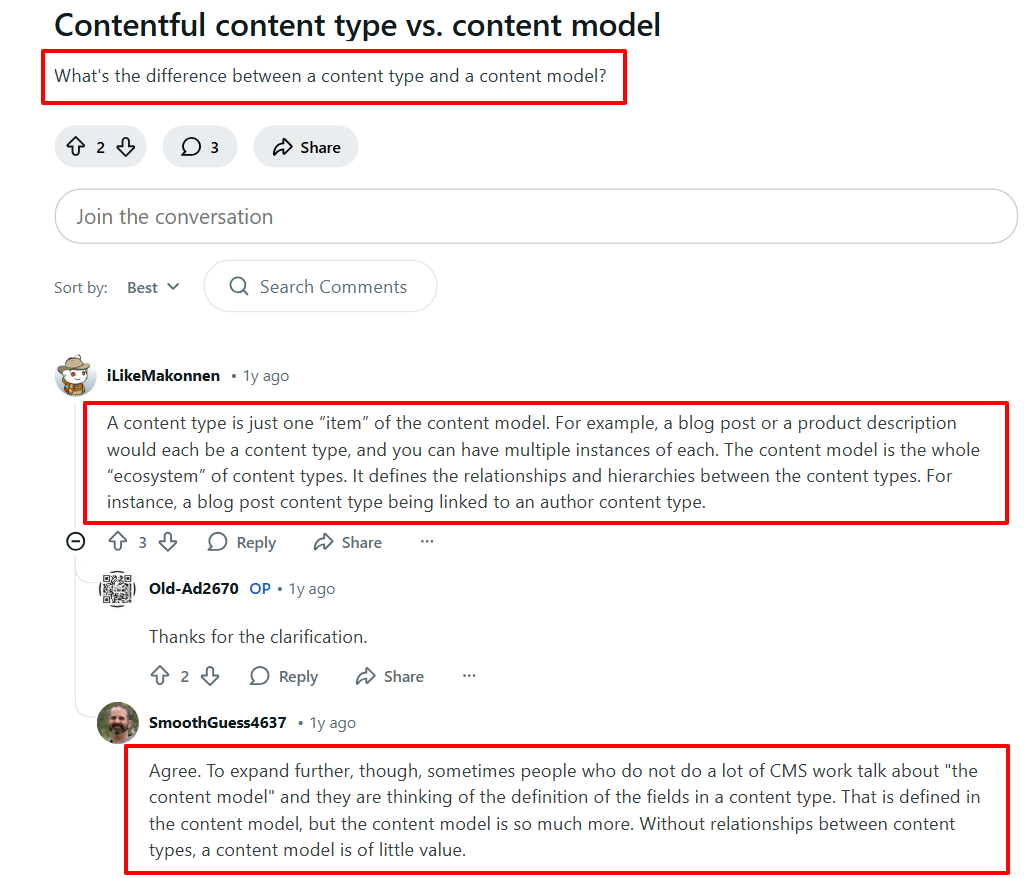Downvote the post
The width and height of the screenshot is (1024, 878).
tap(125, 146)
